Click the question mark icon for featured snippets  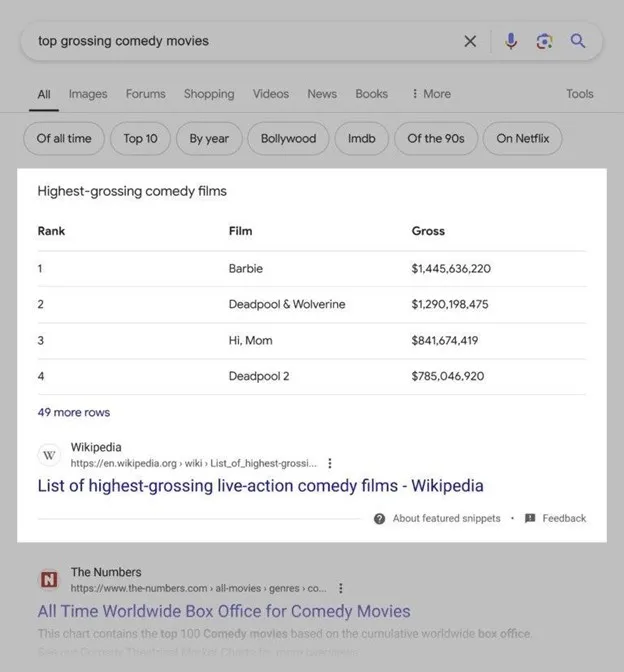click(379, 519)
